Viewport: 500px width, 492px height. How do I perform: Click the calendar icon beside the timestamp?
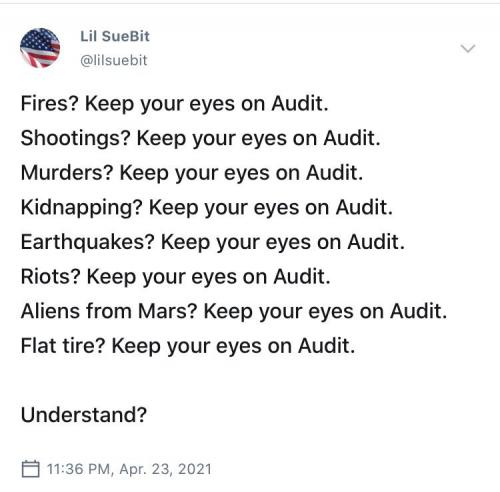[30, 469]
